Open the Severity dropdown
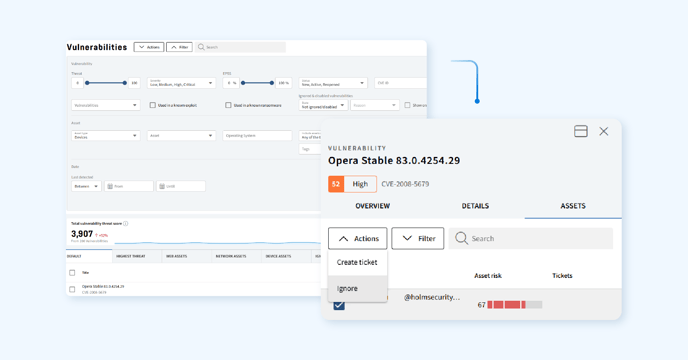Viewport: 688px width, 360px height. [181, 83]
